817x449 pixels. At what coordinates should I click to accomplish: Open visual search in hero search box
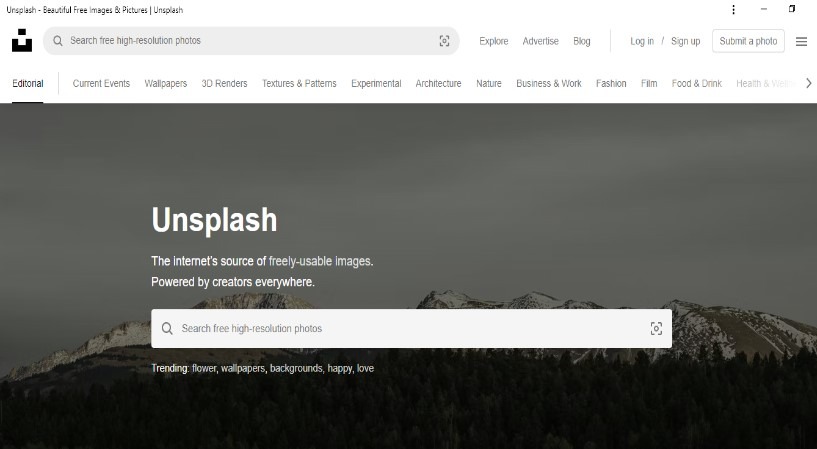point(656,328)
